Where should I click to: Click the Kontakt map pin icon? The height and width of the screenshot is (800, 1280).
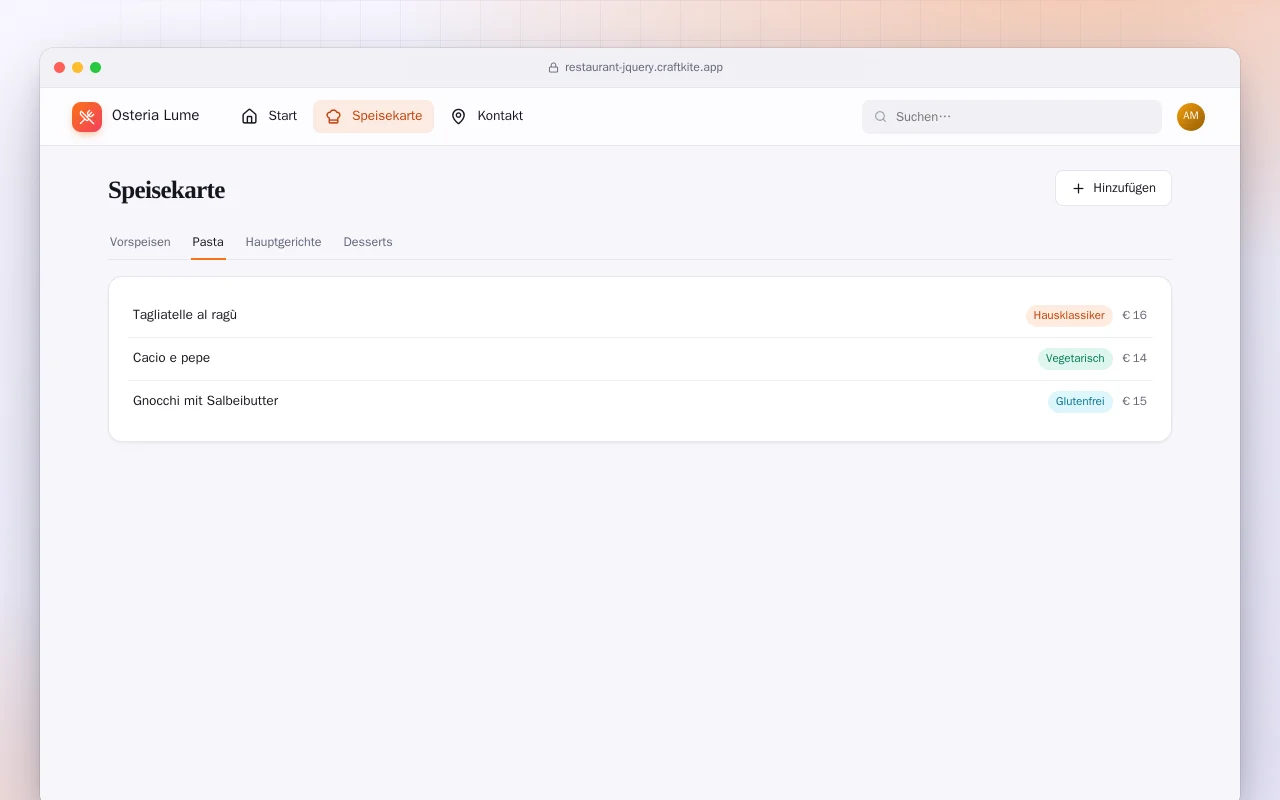tap(459, 116)
